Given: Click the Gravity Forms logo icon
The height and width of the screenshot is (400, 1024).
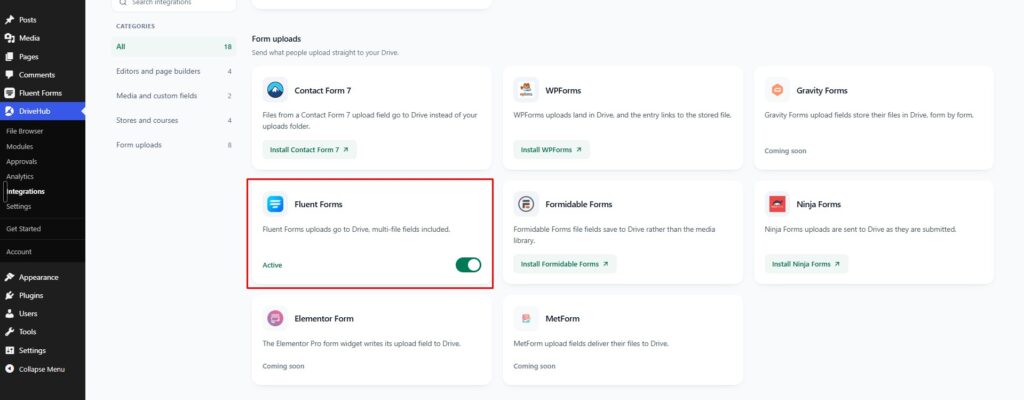Looking at the screenshot, I should [x=777, y=90].
